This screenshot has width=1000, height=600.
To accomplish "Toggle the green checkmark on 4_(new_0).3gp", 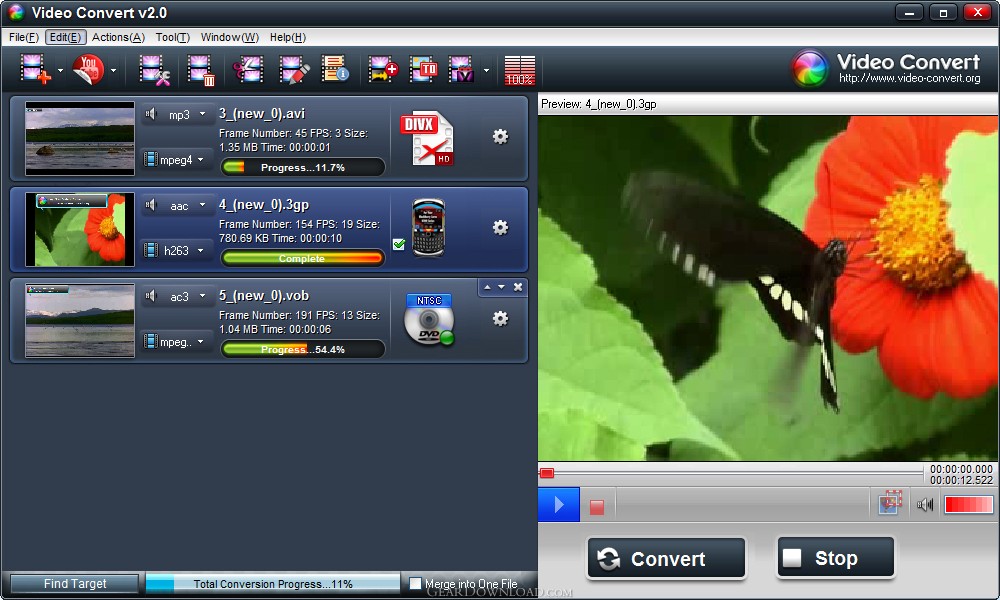I will click(x=399, y=244).
